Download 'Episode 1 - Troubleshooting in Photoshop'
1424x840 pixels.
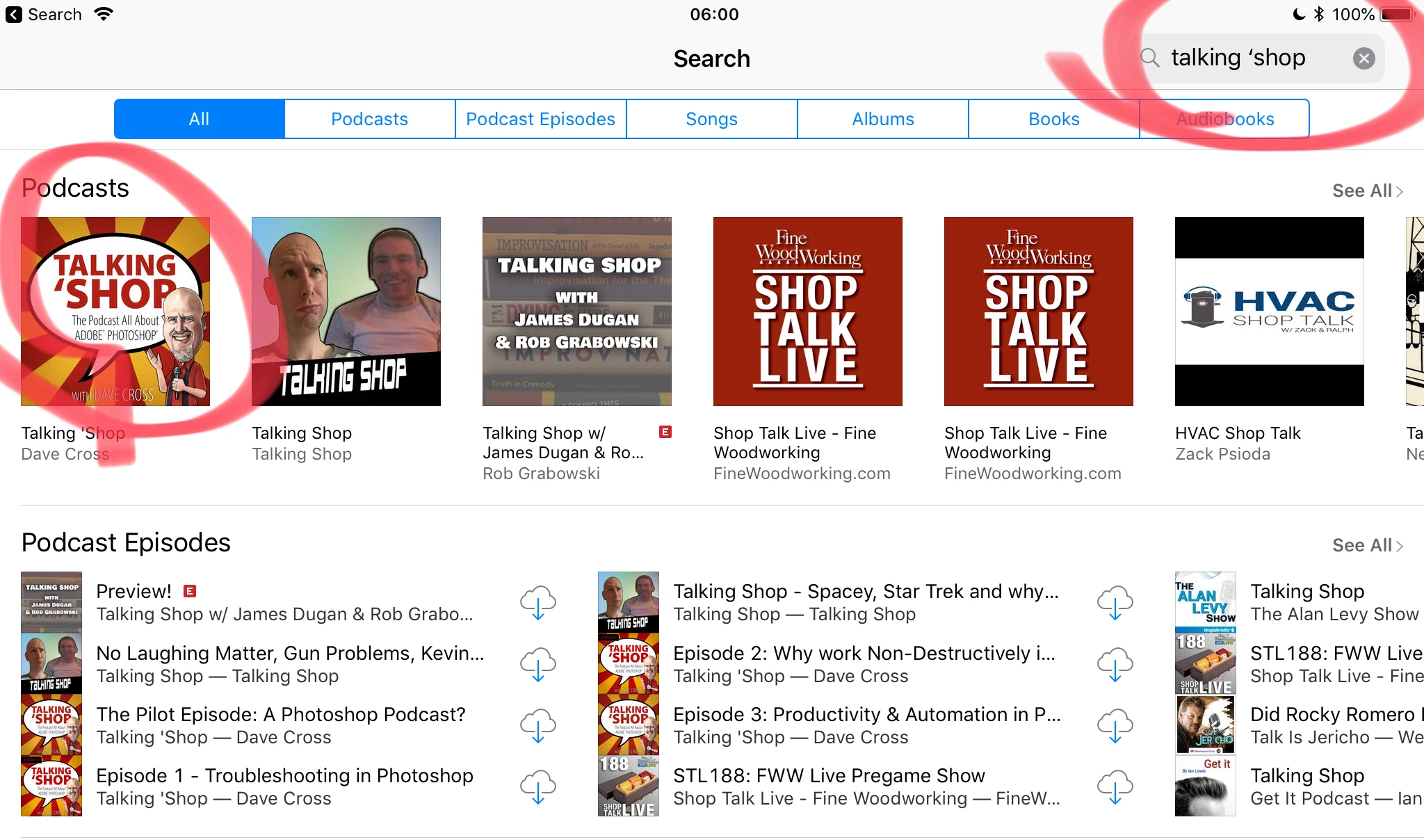click(x=537, y=786)
